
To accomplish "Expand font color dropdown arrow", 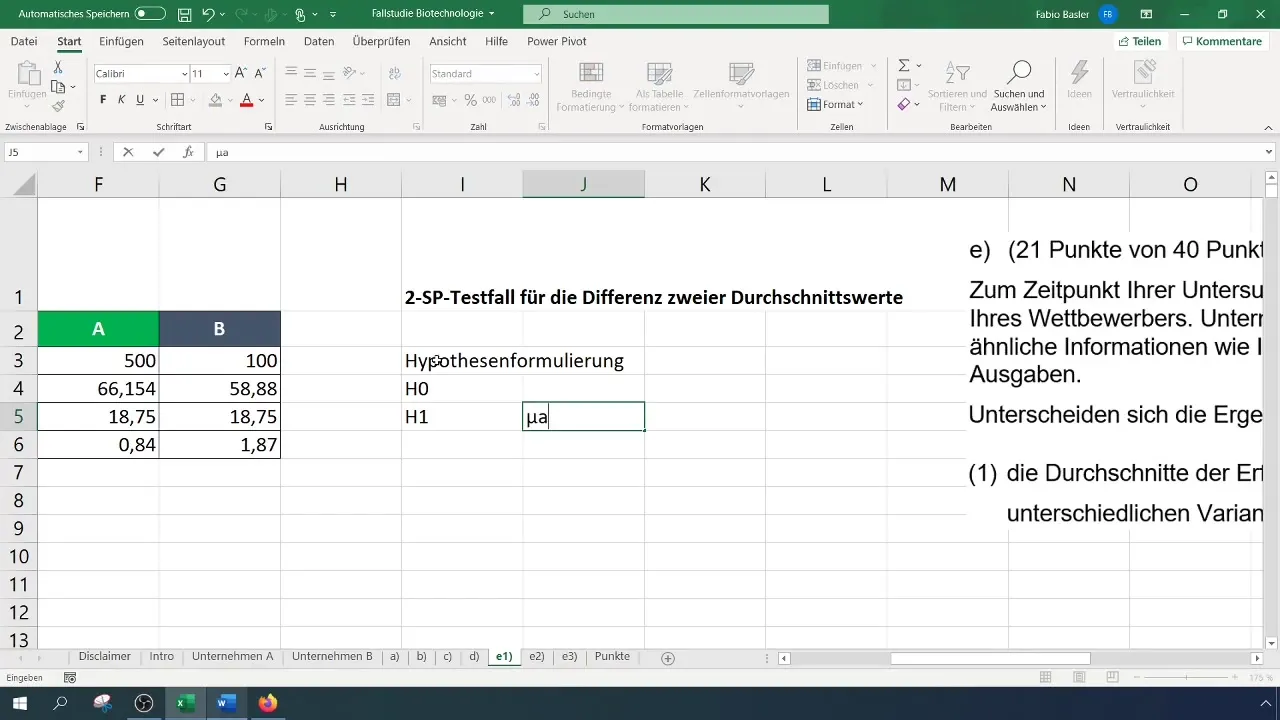I will pos(261,100).
